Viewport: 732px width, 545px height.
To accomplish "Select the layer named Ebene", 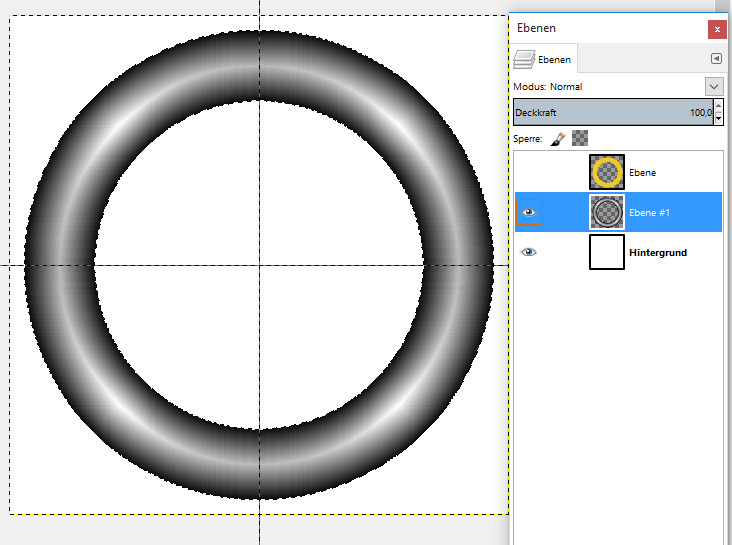I will (642, 173).
